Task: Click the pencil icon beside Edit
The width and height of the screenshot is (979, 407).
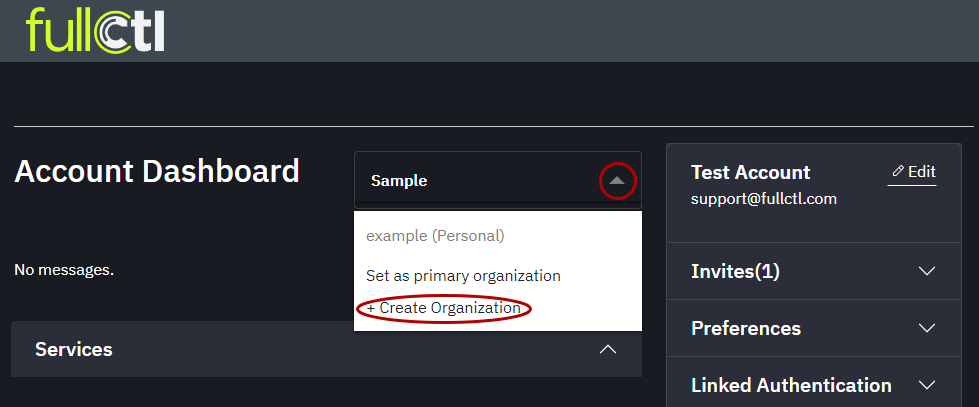Action: tap(897, 172)
